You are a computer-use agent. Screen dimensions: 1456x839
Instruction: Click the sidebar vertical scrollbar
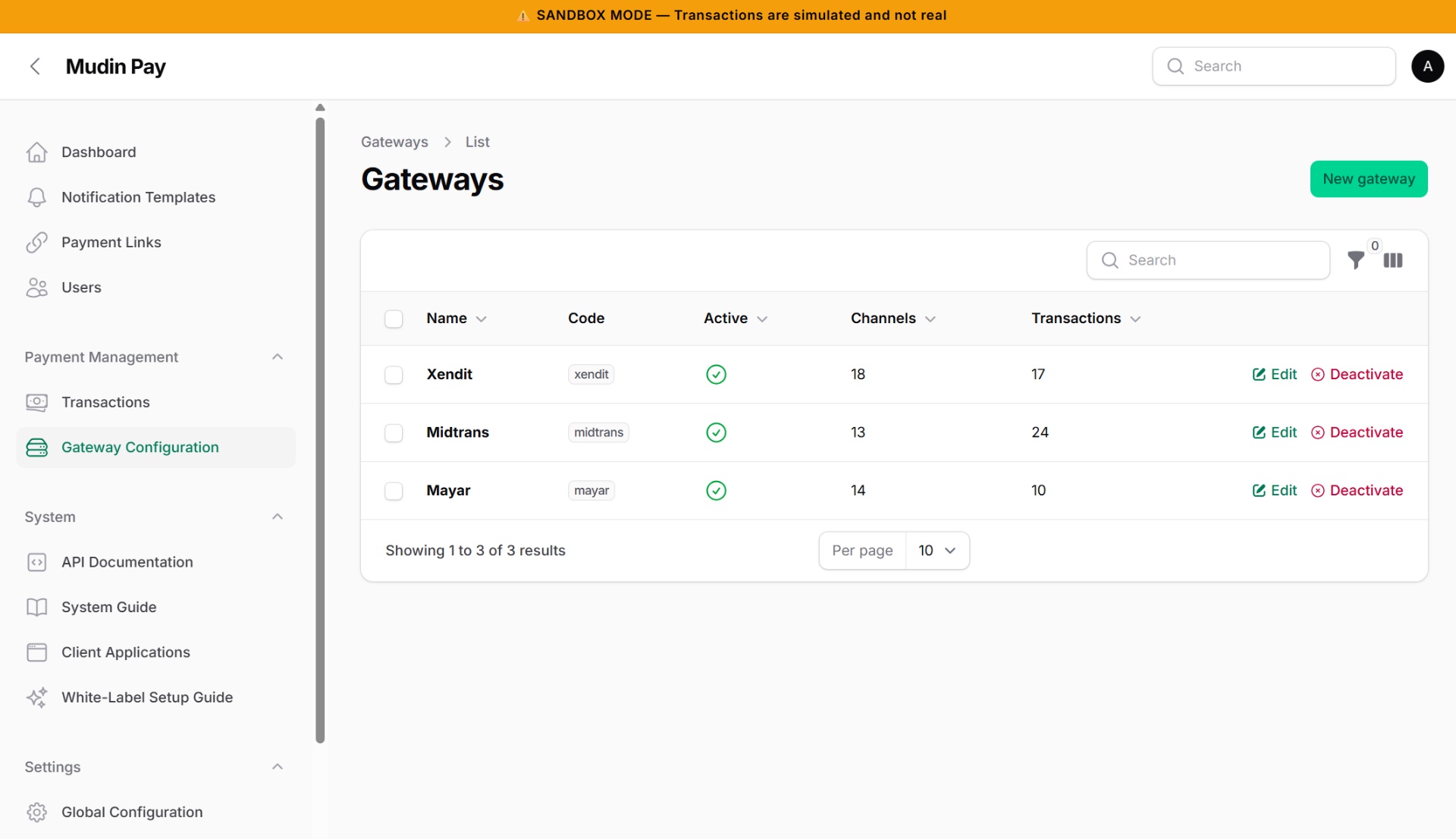tap(320, 429)
